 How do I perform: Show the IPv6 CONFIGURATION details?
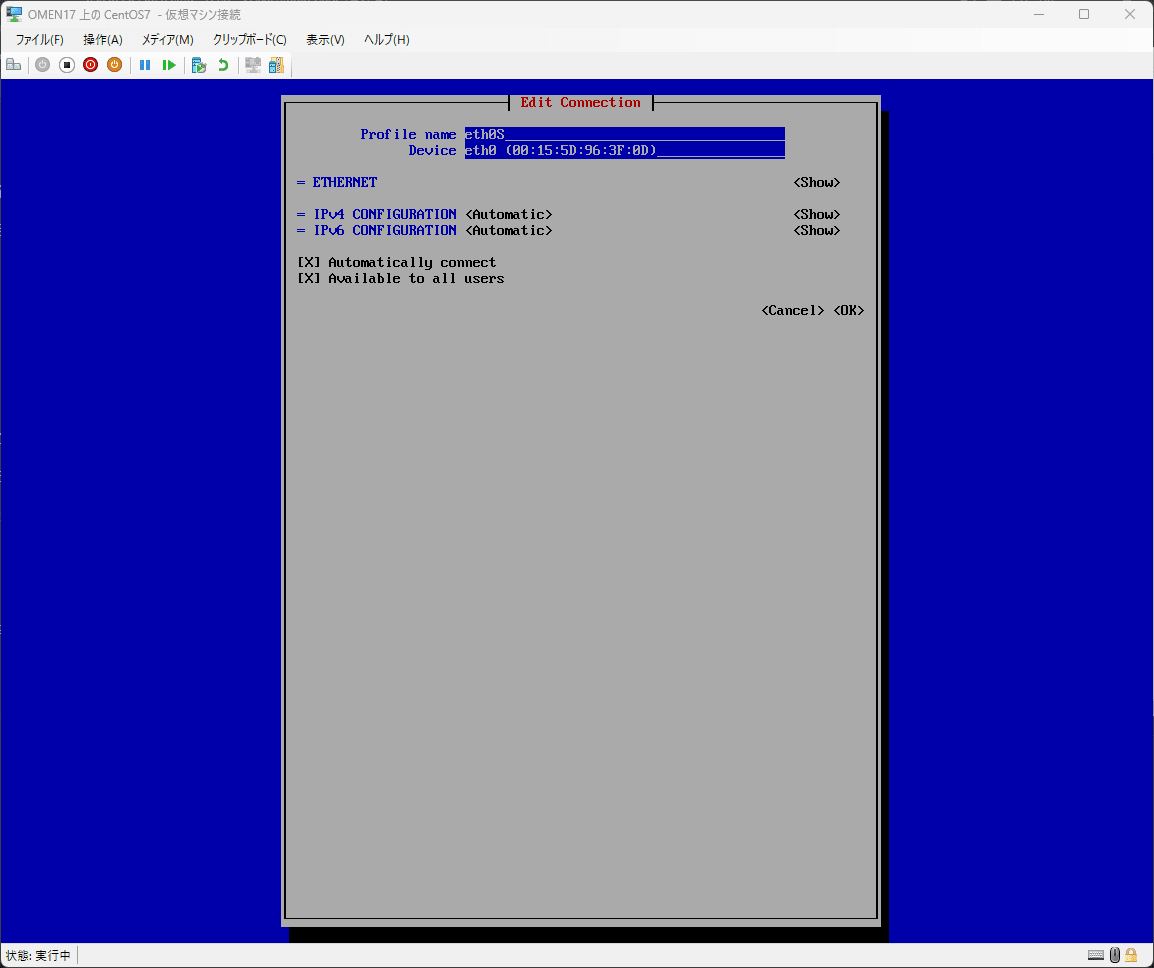pyautogui.click(x=817, y=231)
